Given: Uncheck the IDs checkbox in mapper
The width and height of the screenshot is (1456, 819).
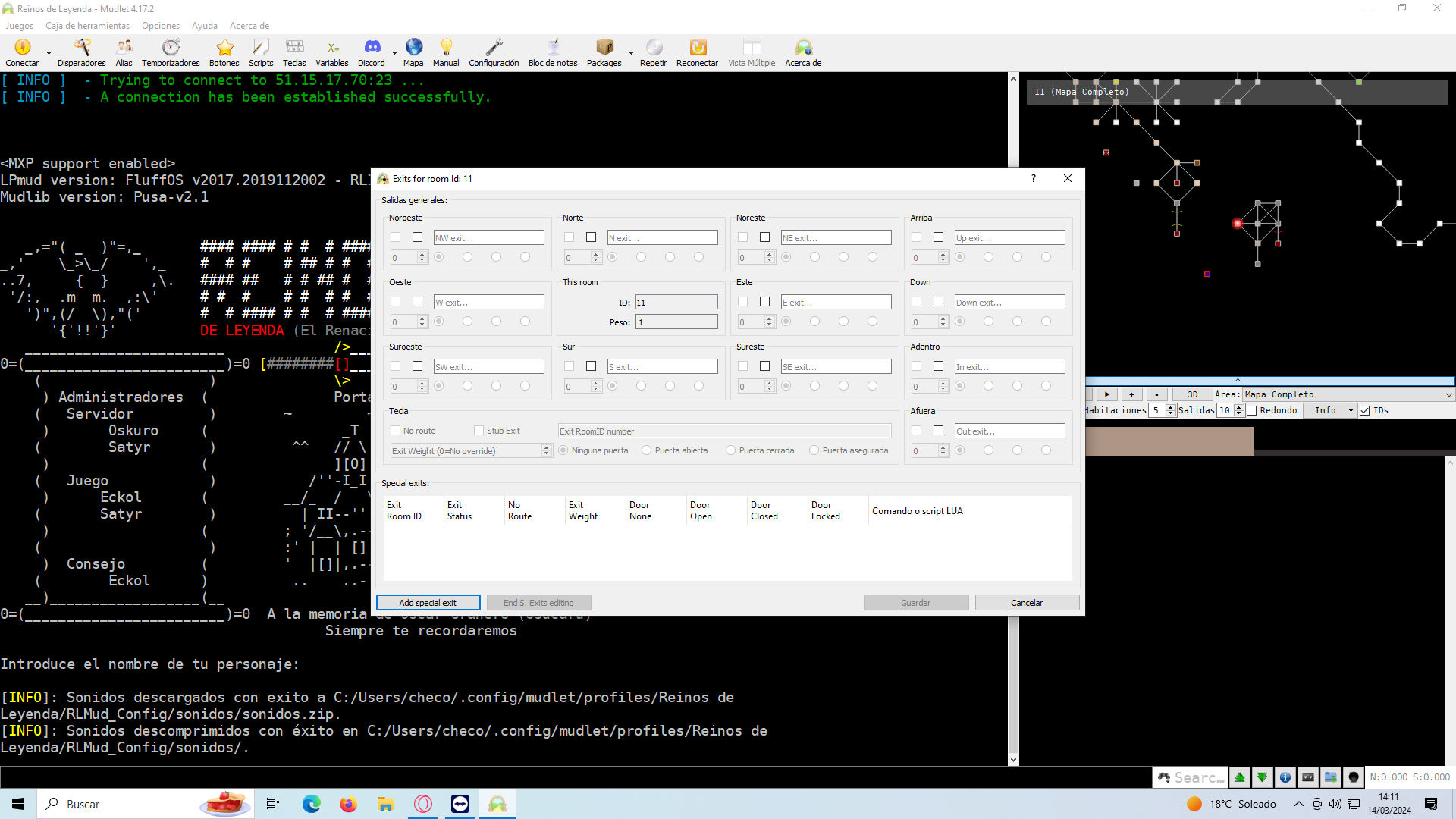Looking at the screenshot, I should tap(1365, 410).
